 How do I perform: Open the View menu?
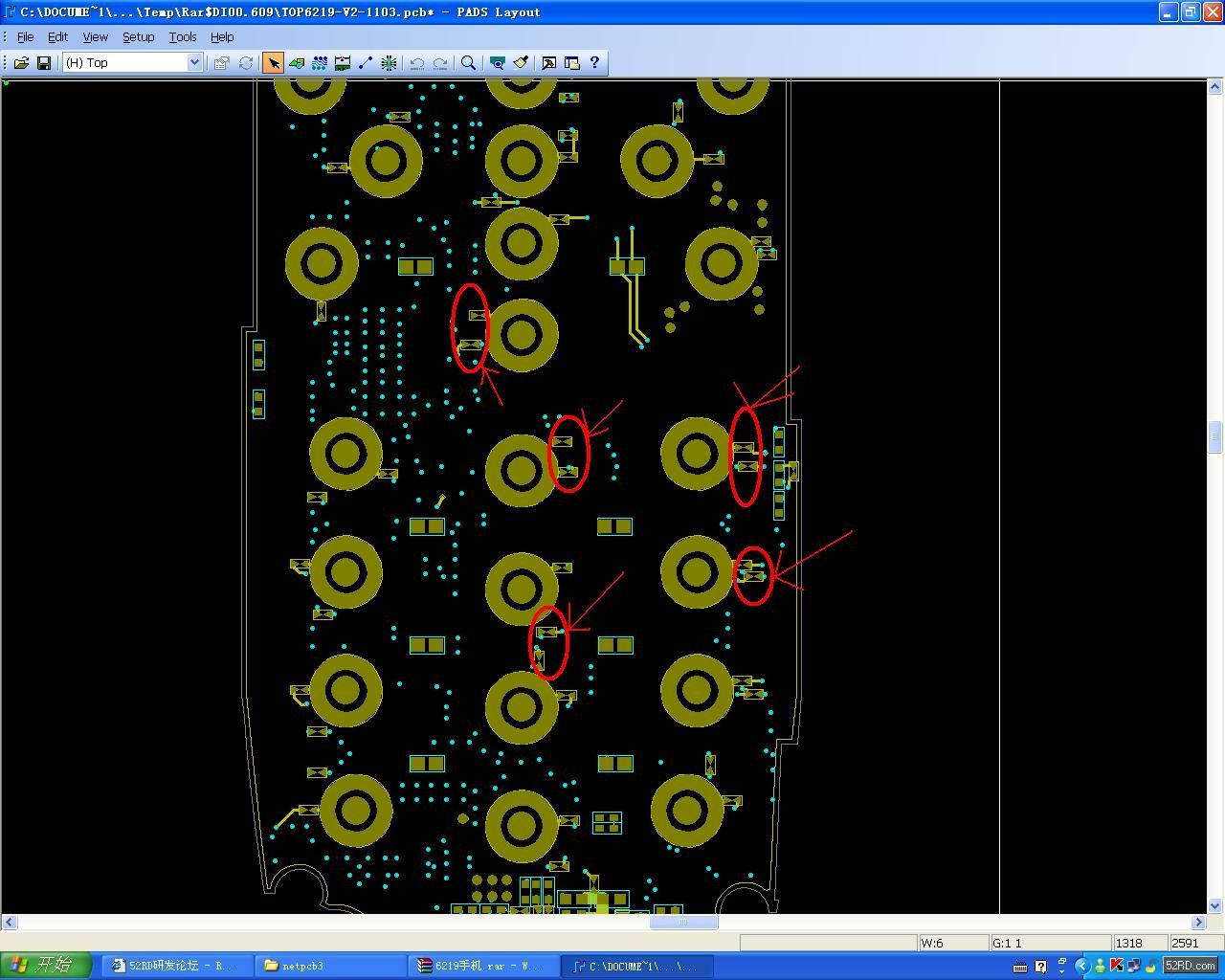(x=96, y=36)
